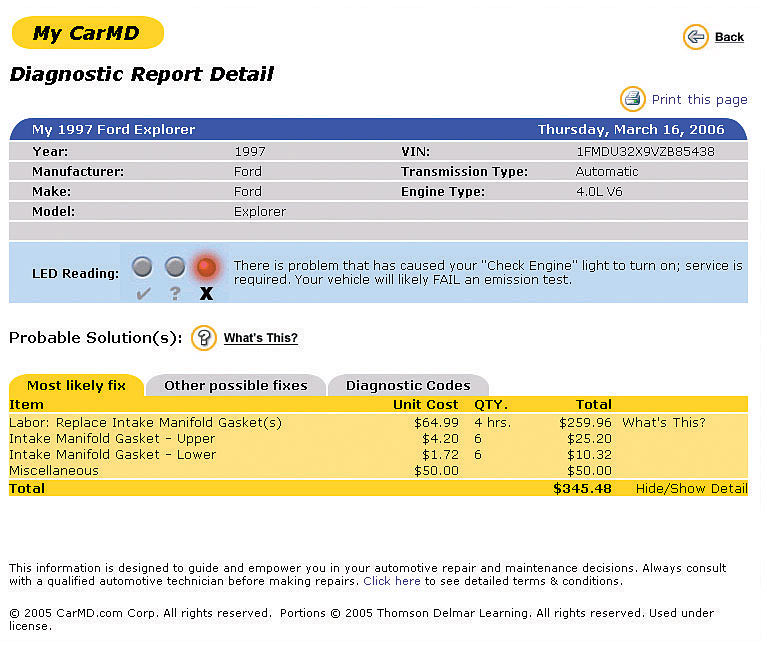Click the Diagnostic Report Detail heading

[142, 74]
